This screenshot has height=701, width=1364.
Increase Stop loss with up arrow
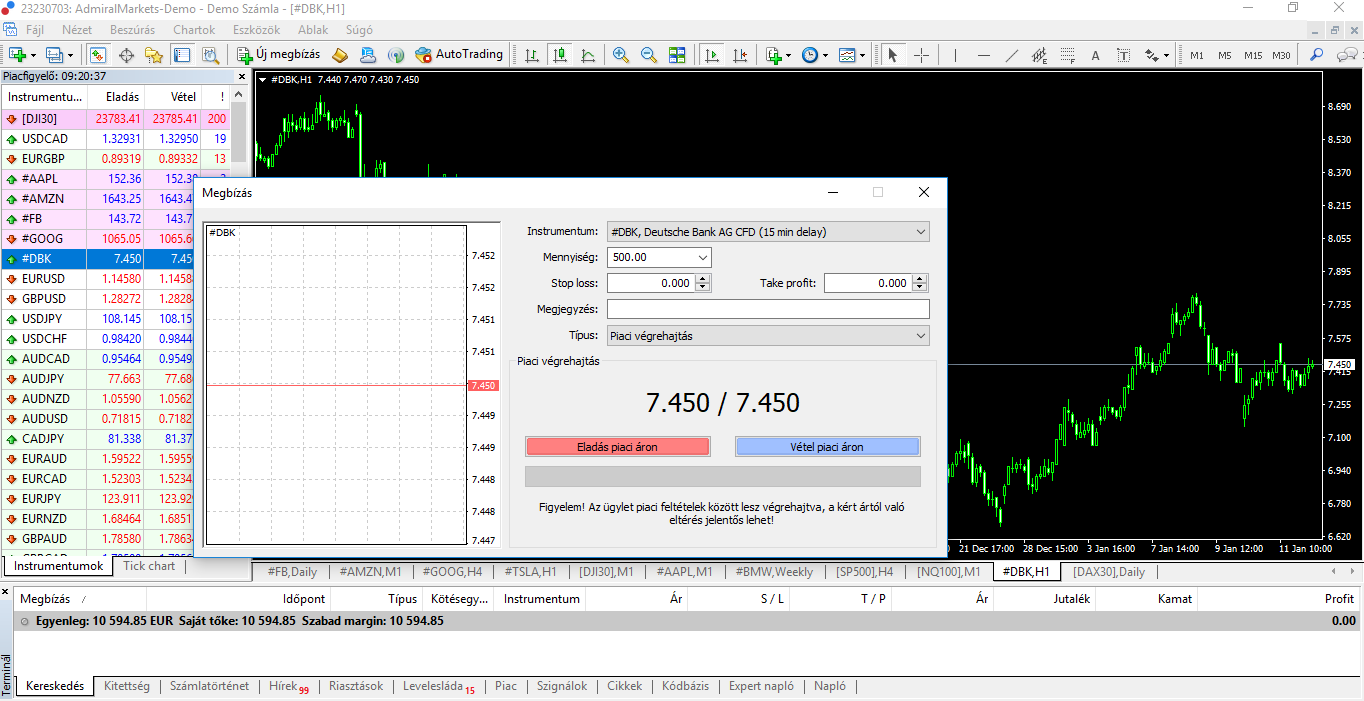(703, 279)
